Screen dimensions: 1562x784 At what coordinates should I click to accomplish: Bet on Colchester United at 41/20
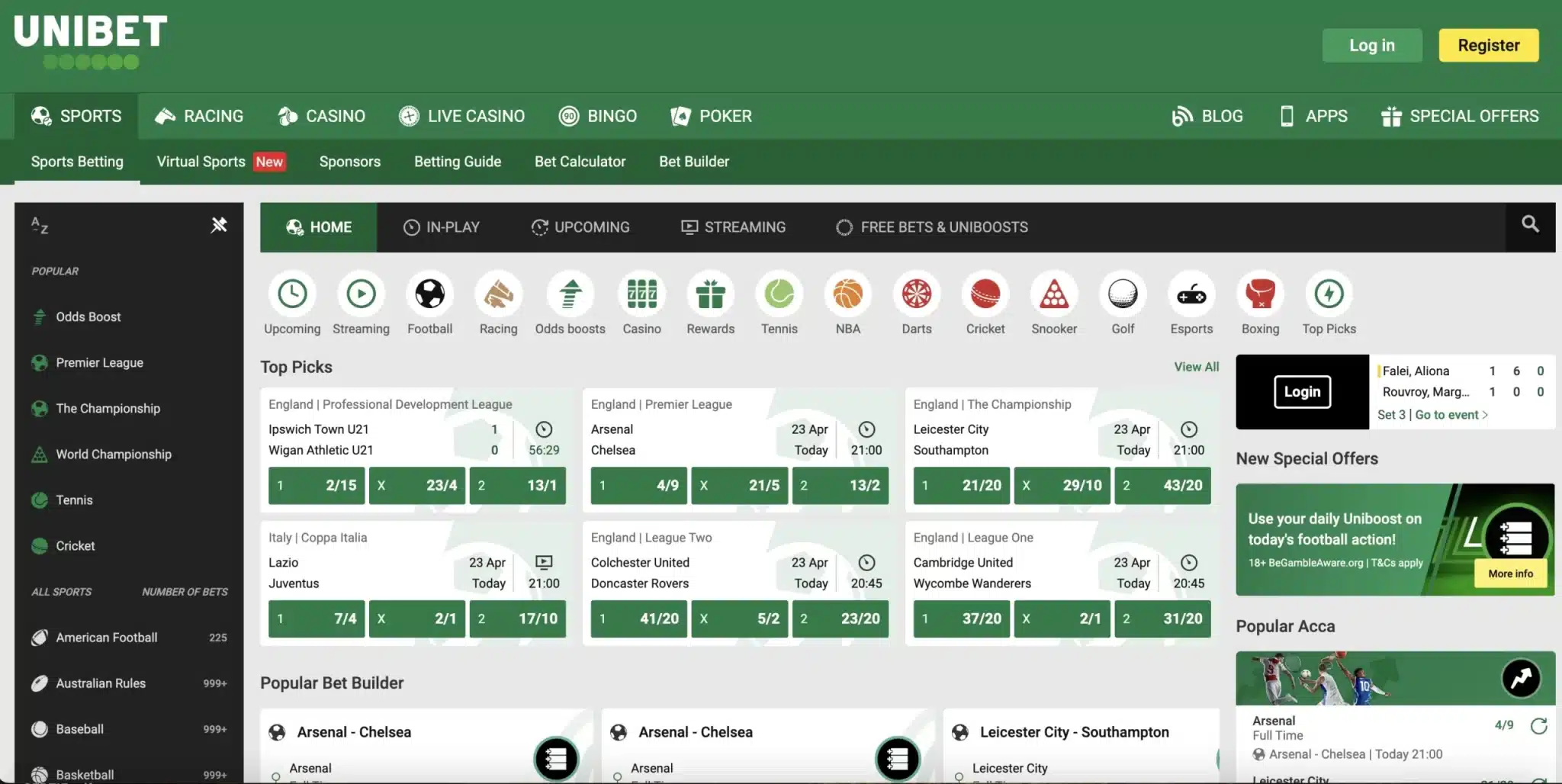639,619
